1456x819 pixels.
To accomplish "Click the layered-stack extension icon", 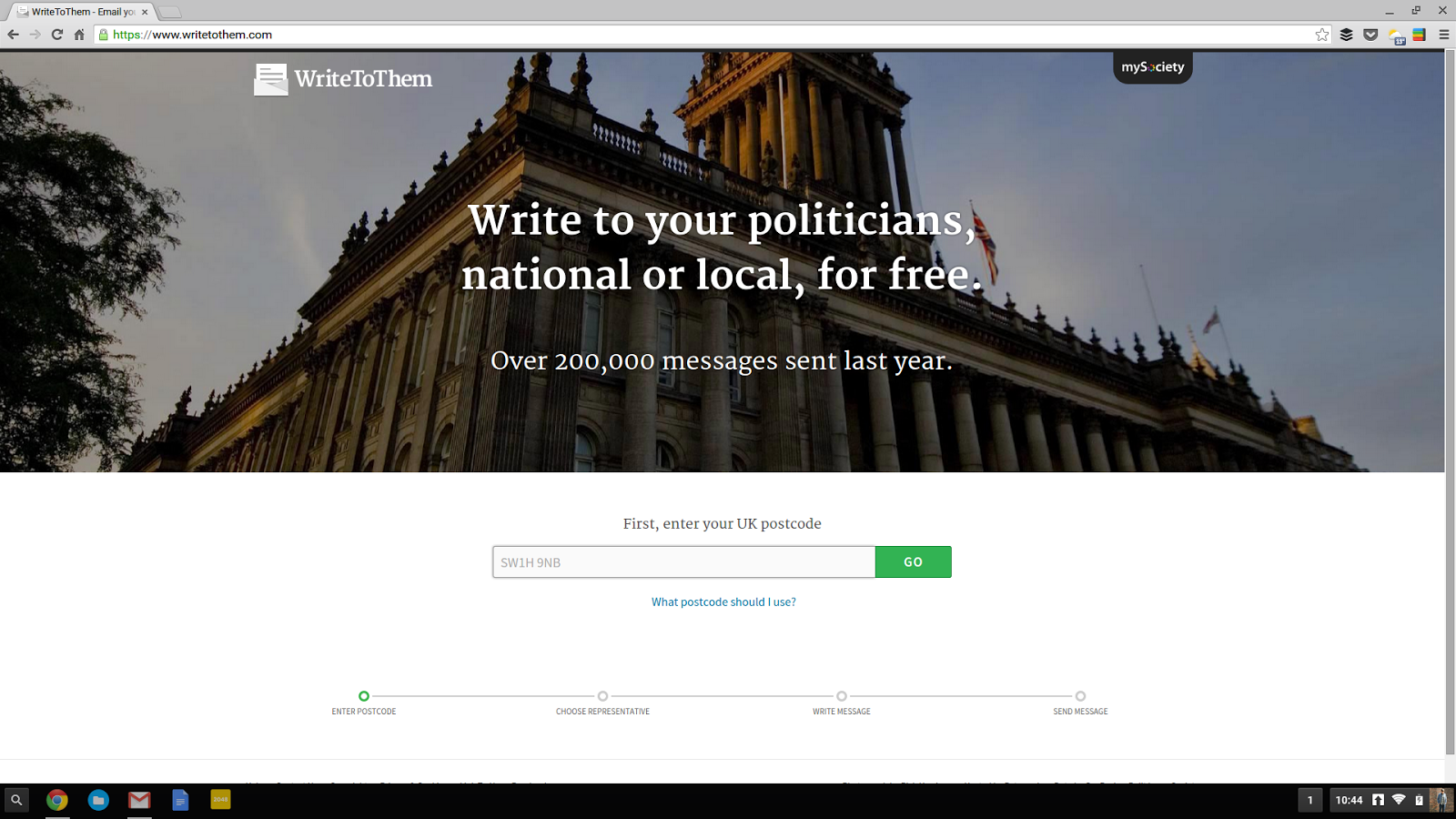I will point(1347,35).
